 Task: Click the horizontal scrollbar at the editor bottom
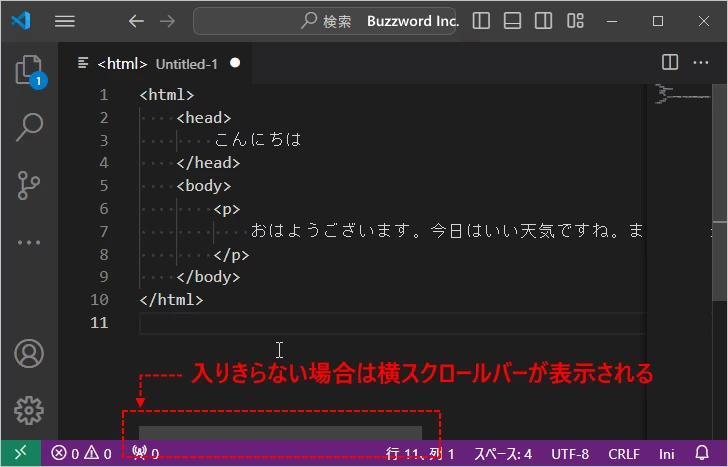point(280,433)
